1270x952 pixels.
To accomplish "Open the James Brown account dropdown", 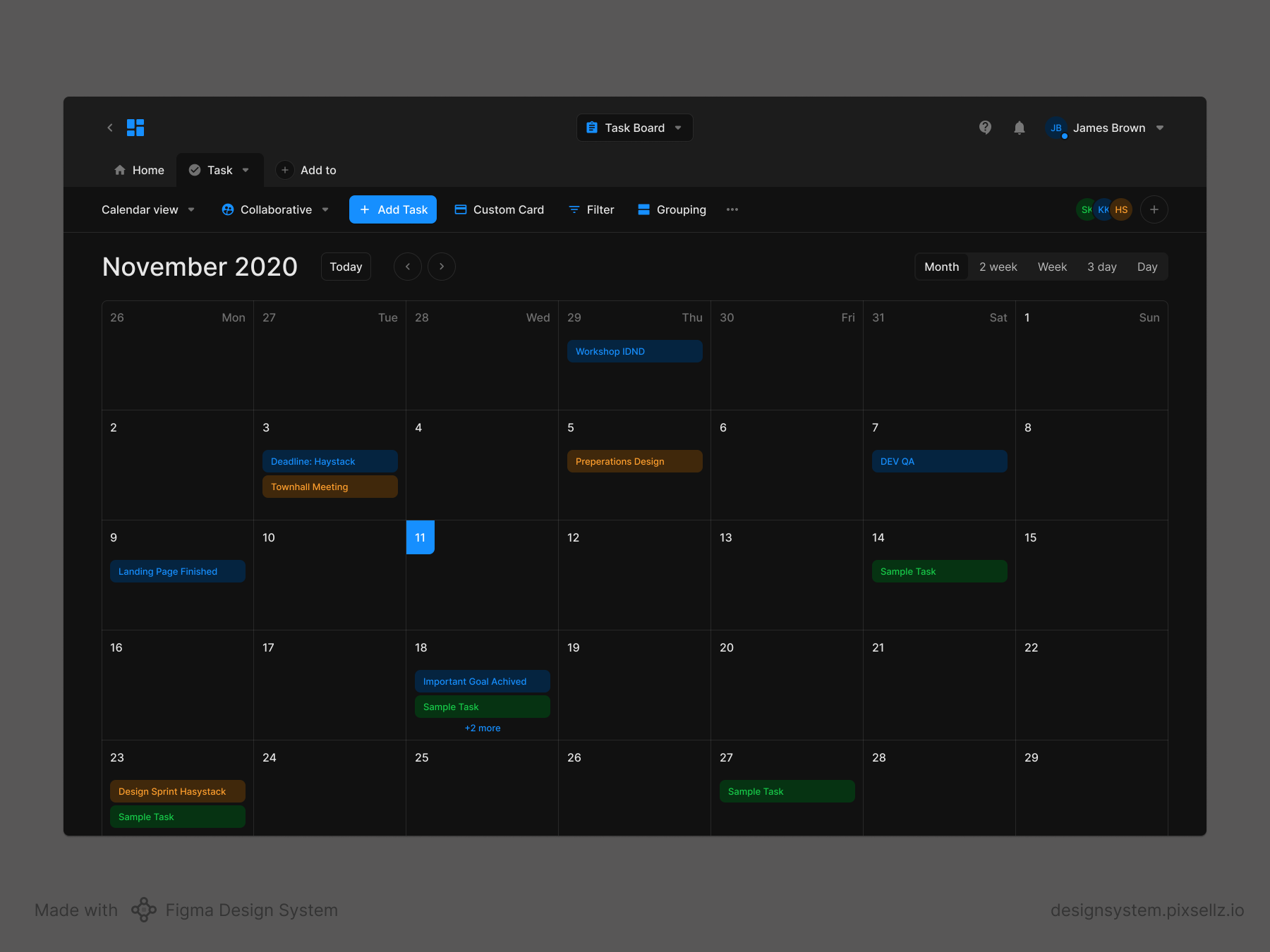I will [1160, 128].
